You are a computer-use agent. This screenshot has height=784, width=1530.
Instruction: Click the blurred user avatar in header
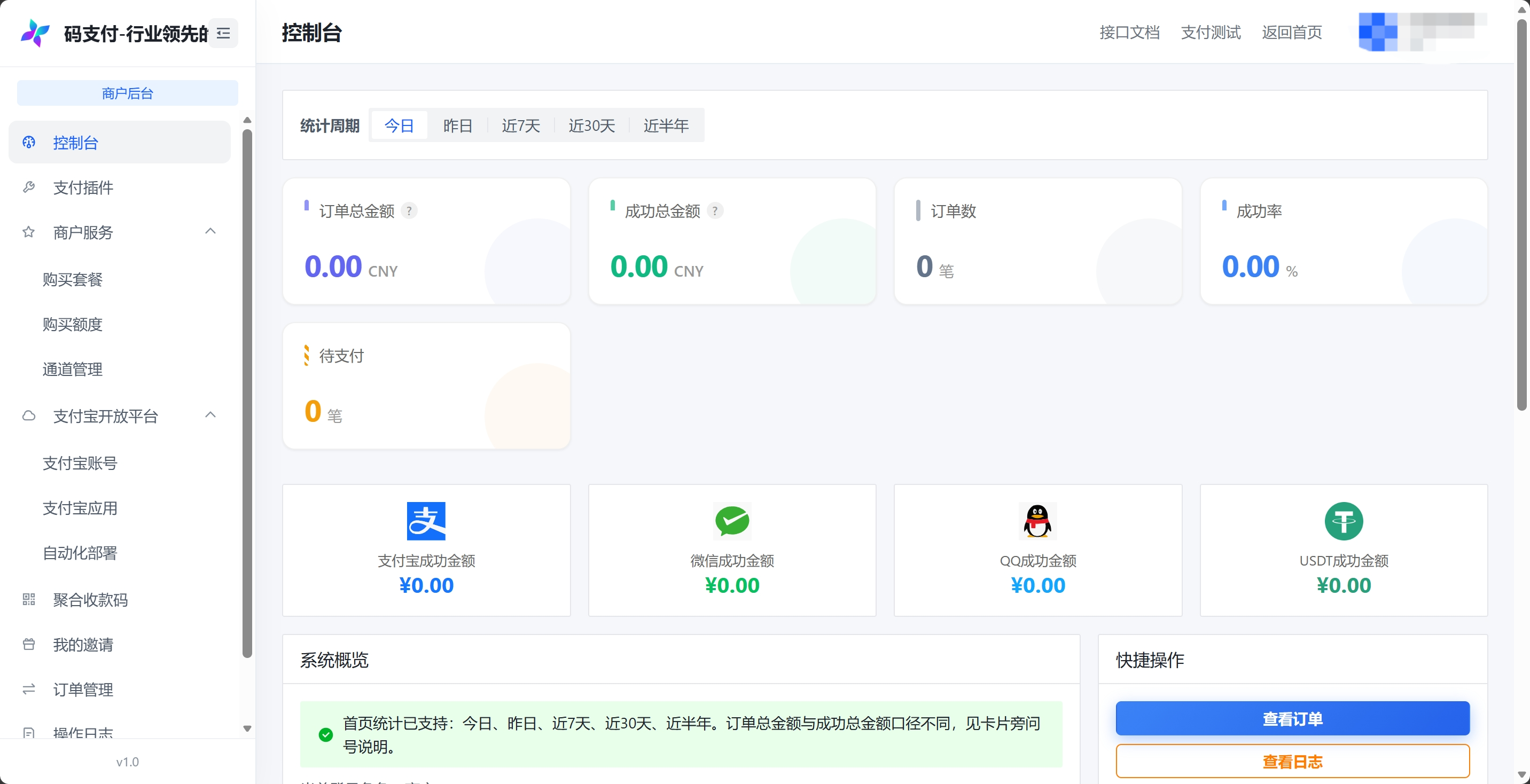1378,32
